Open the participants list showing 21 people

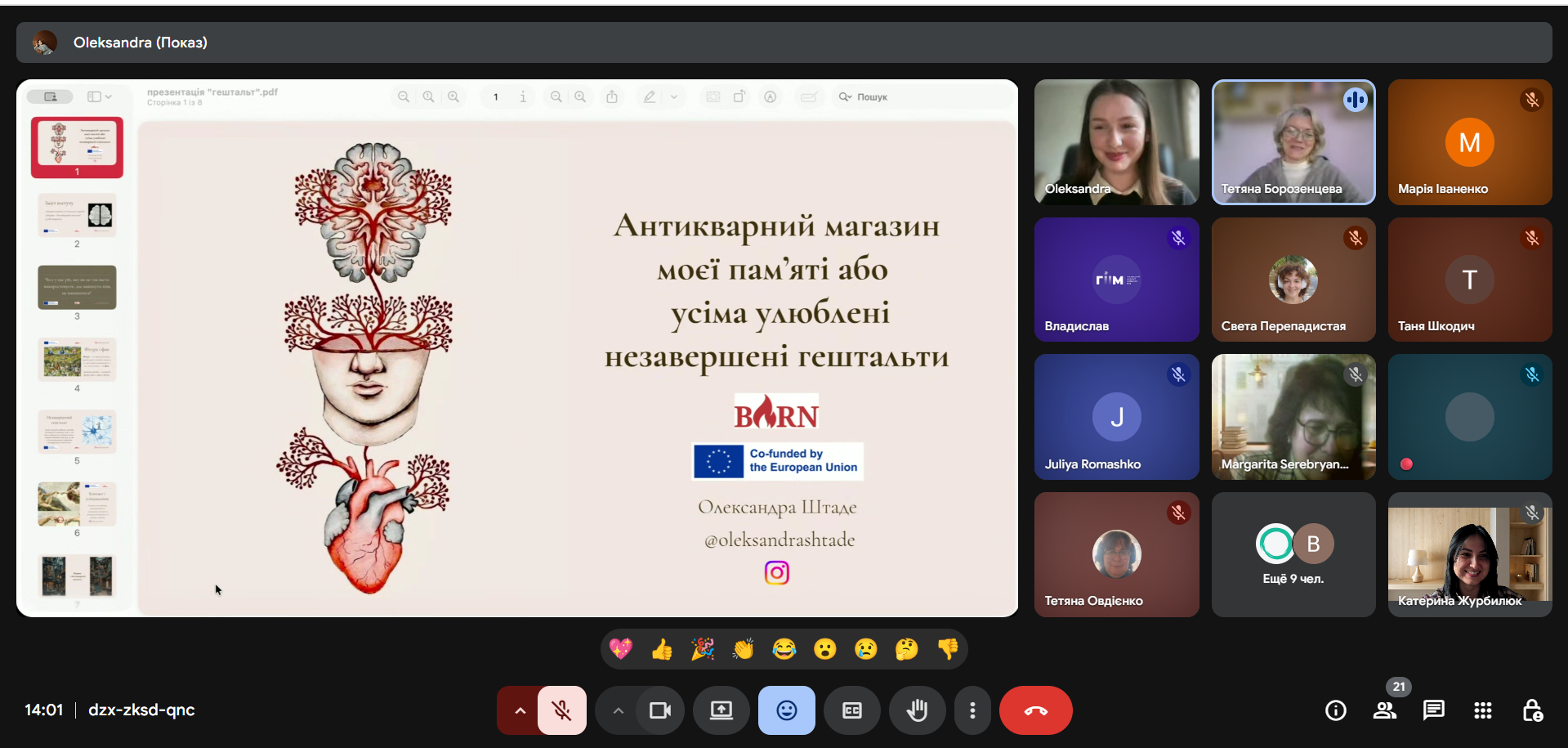click(x=1385, y=710)
